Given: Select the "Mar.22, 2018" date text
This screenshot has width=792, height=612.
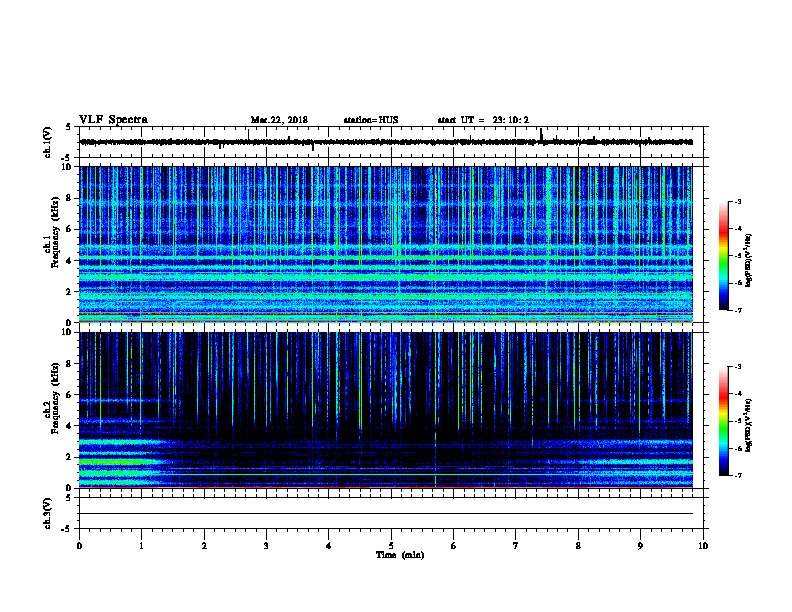Looking at the screenshot, I should point(279,120).
